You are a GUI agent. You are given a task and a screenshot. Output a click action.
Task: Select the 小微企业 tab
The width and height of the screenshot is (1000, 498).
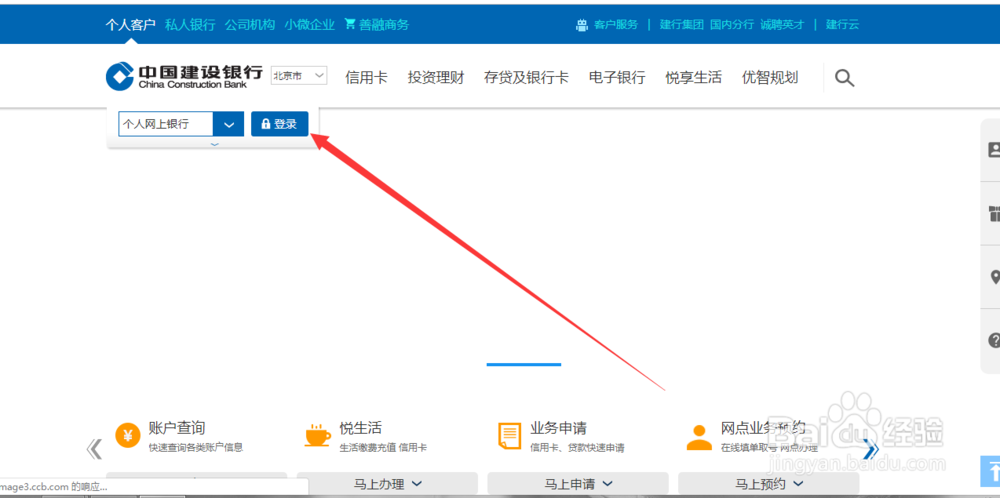tap(309, 25)
